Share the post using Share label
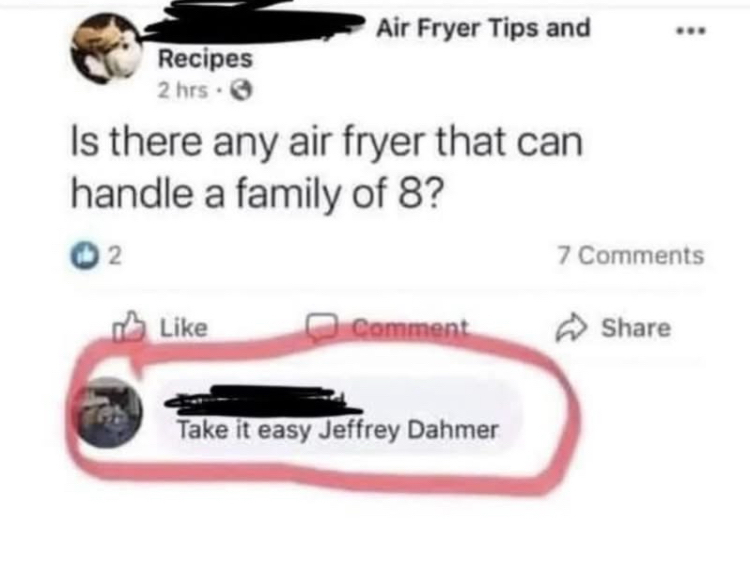The image size is (750, 568). pos(636,328)
